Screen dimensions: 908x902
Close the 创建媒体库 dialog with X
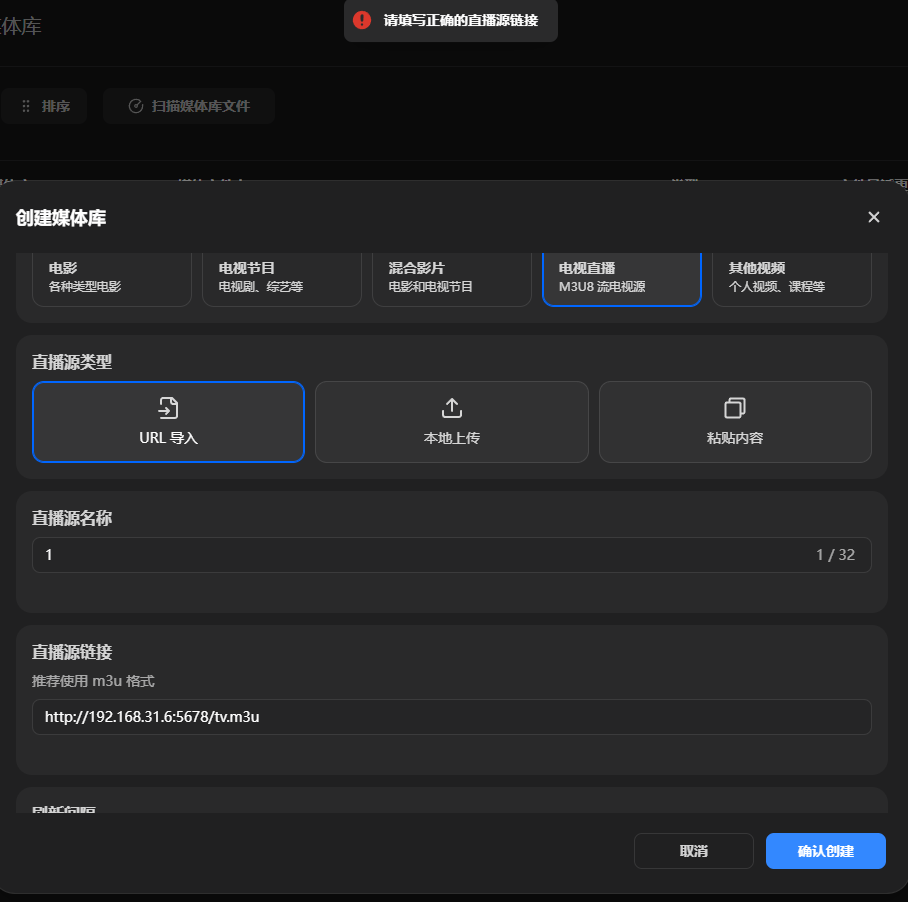point(873,217)
